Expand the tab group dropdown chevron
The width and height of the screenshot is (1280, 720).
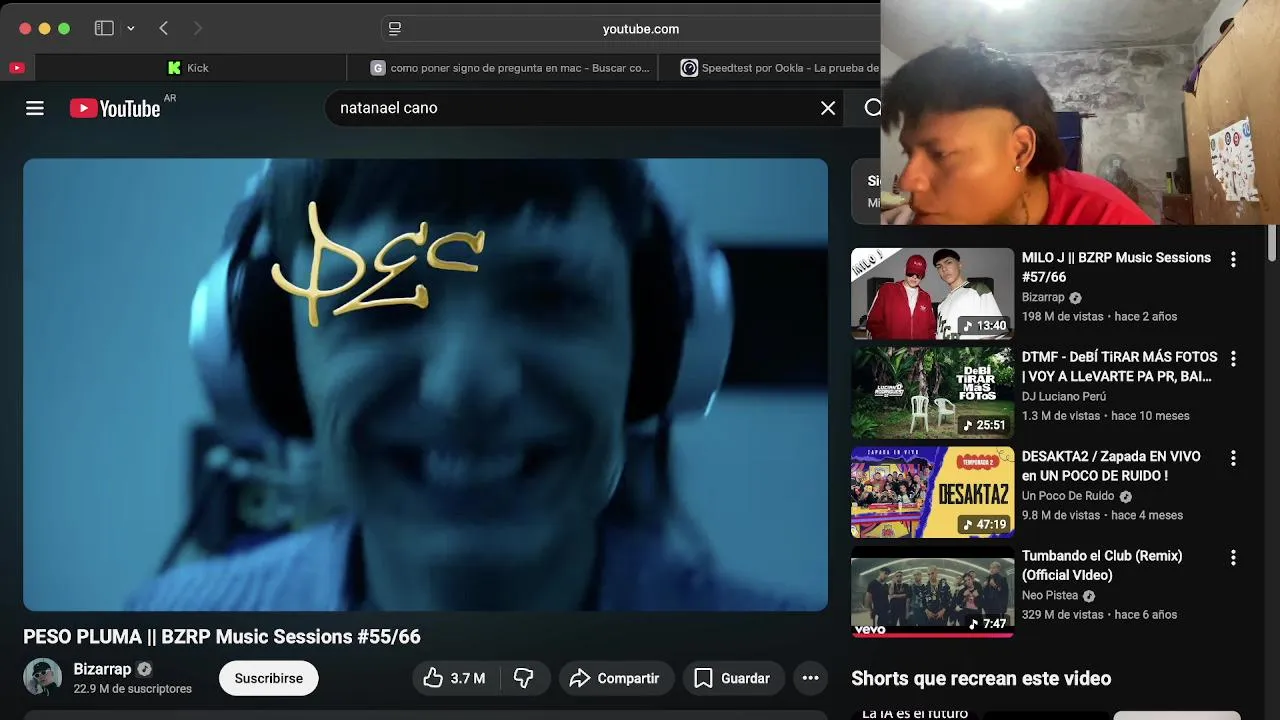point(131,29)
